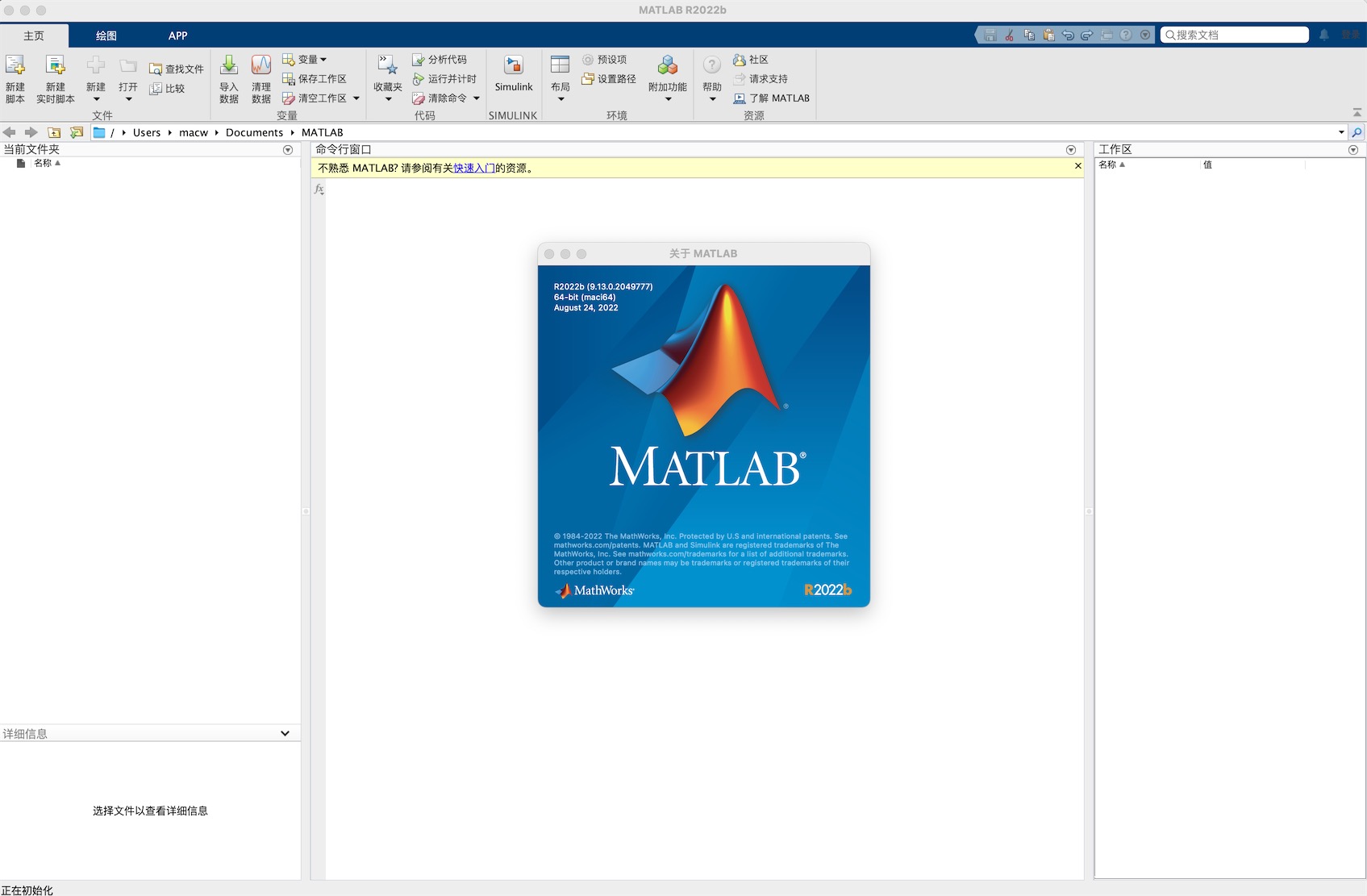Screen dimensions: 1367x896
Task: Click the copy icon in quick access toolbar
Action: pos(1029,35)
